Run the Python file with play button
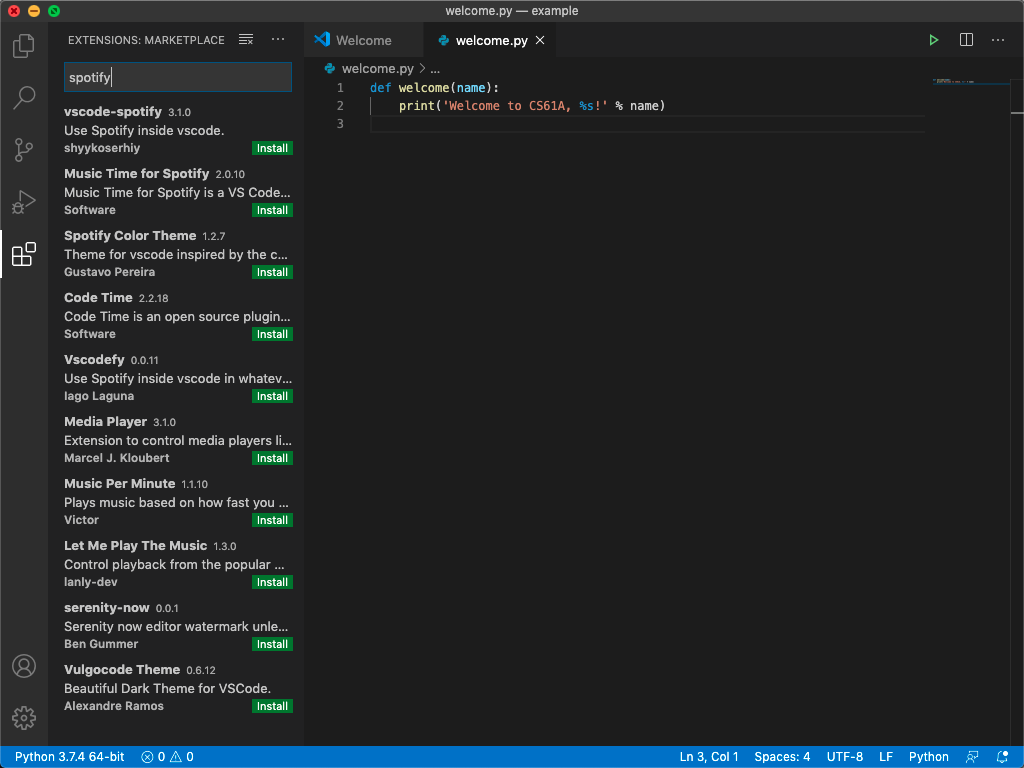This screenshot has height=768, width=1024. point(933,40)
